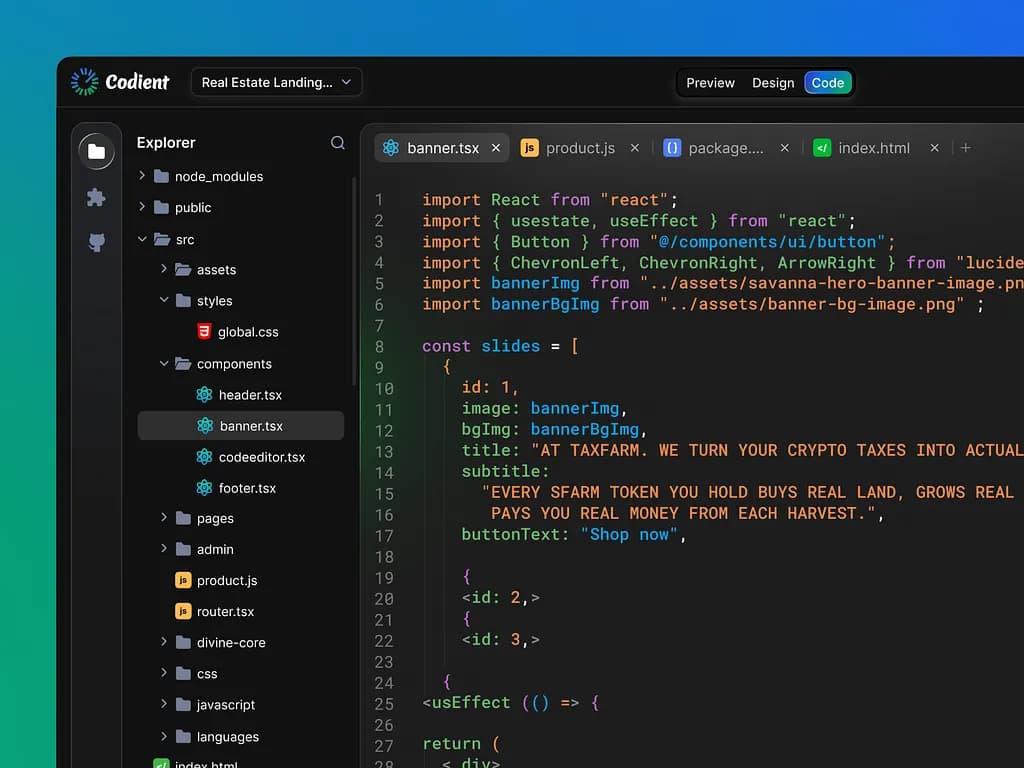Open the Real Estate Landing project dropdown
1024x768 pixels.
tap(276, 82)
